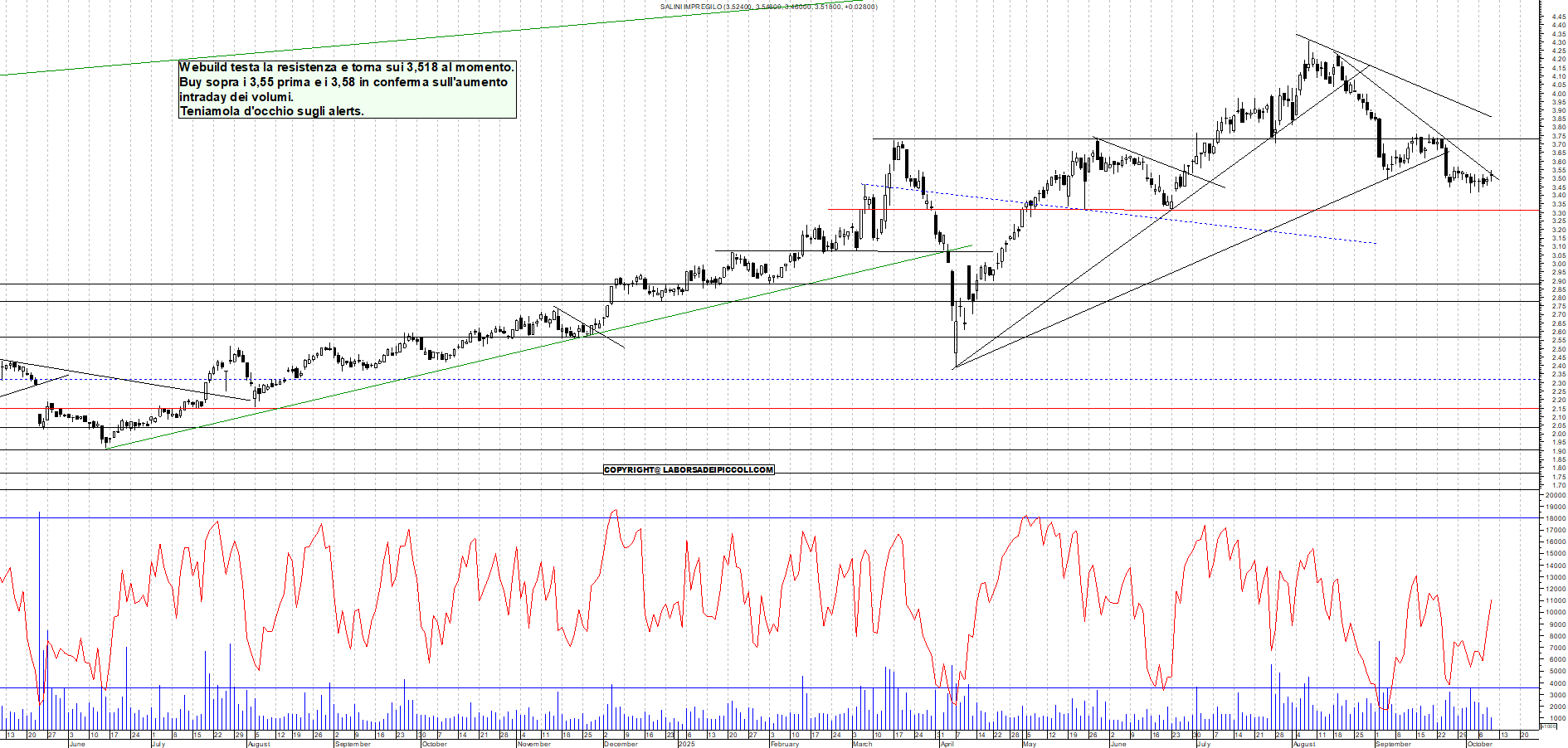Select the Webuild analysis text annotation box

[x=347, y=89]
